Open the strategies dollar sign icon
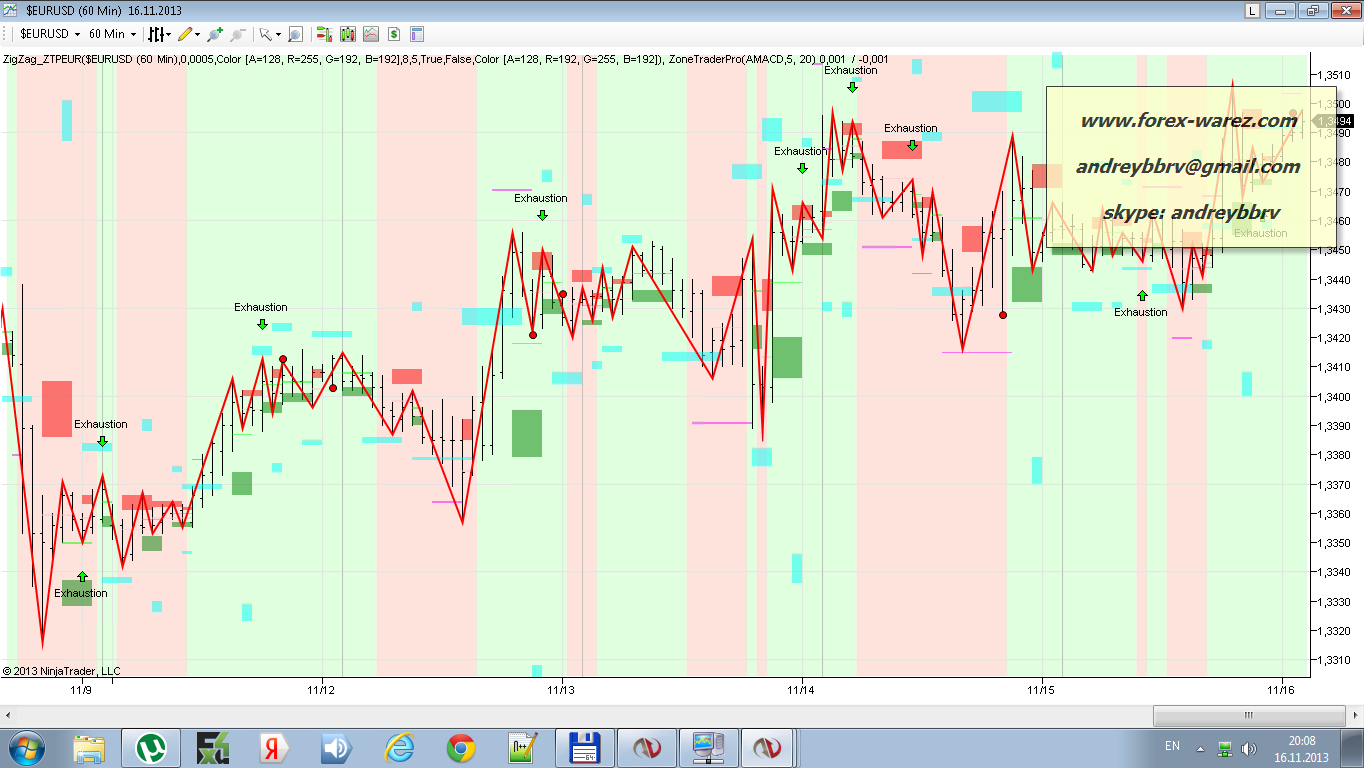1364x768 pixels. point(394,34)
